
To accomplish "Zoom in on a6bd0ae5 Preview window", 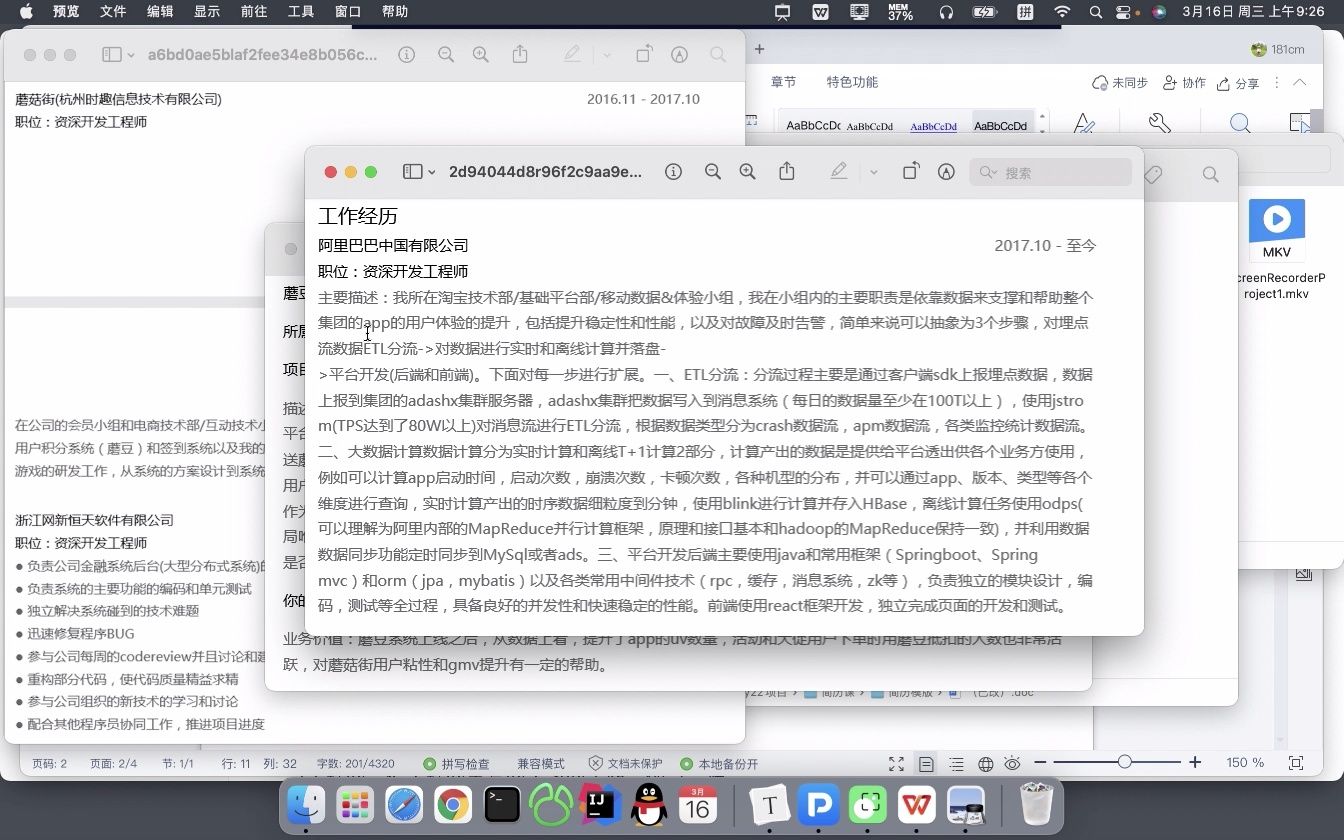I will (480, 55).
